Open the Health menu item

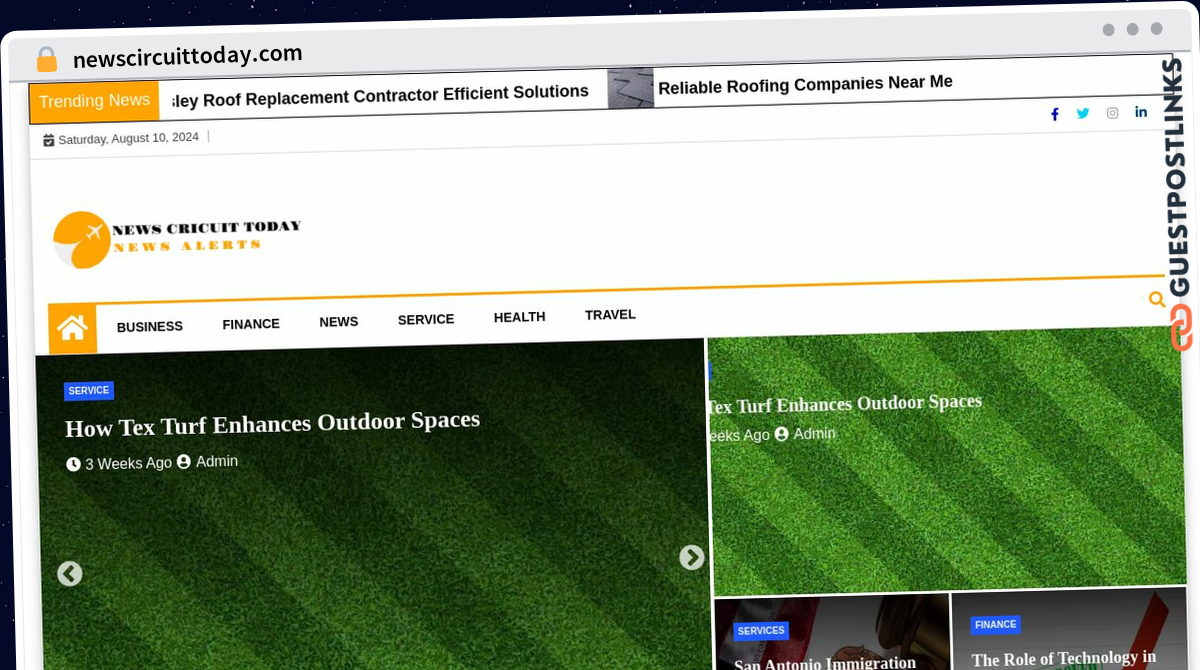pyautogui.click(x=520, y=317)
